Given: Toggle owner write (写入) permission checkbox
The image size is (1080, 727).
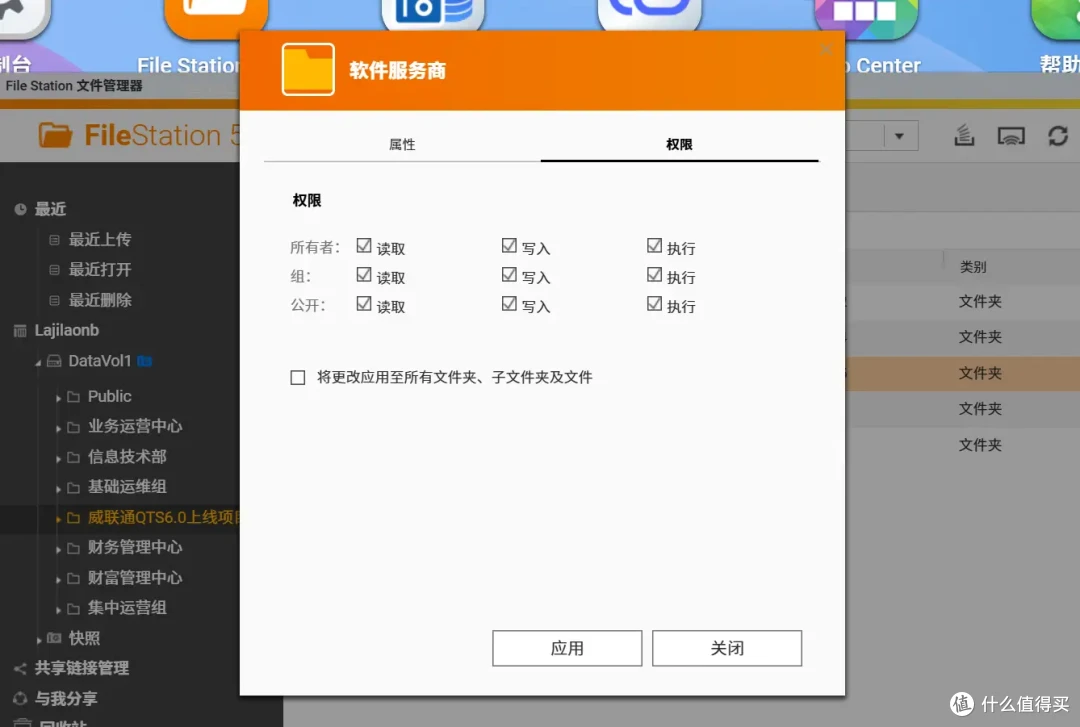Looking at the screenshot, I should [509, 245].
